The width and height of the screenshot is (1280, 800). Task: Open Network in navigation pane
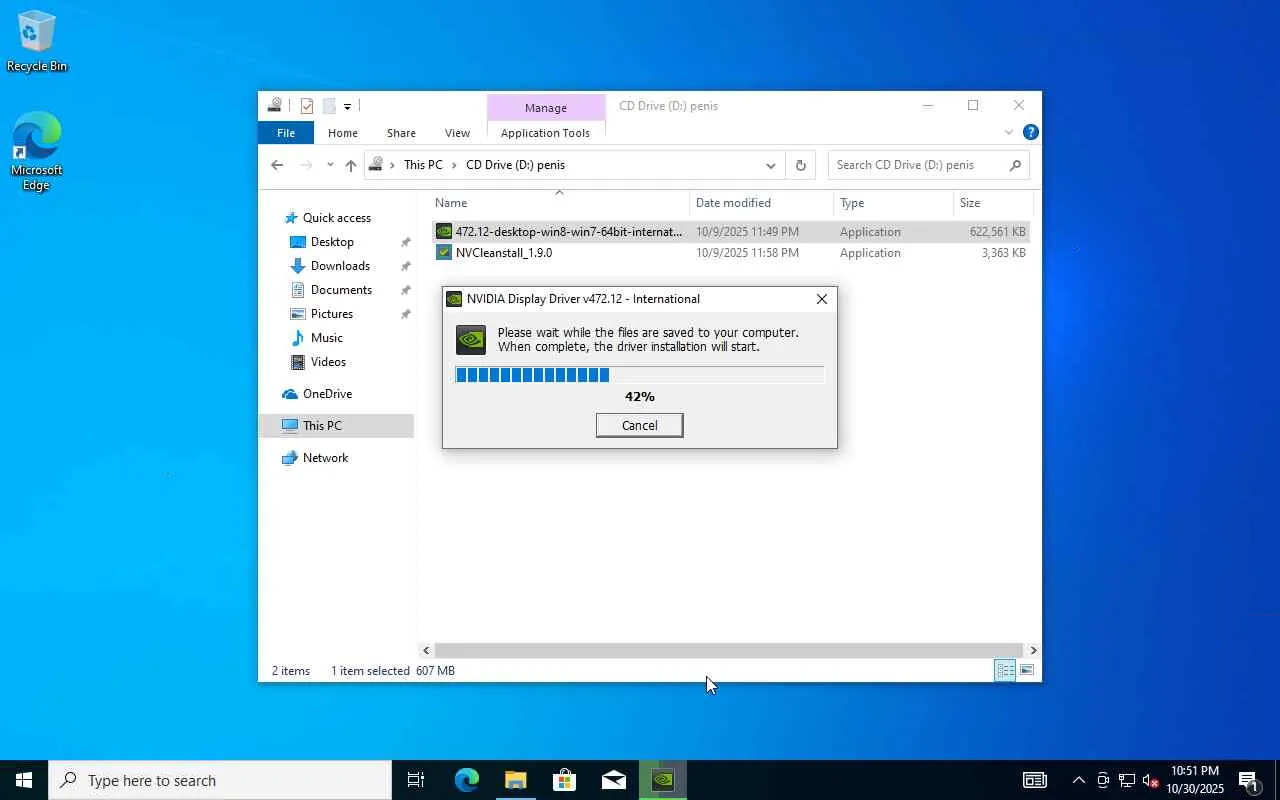click(325, 458)
